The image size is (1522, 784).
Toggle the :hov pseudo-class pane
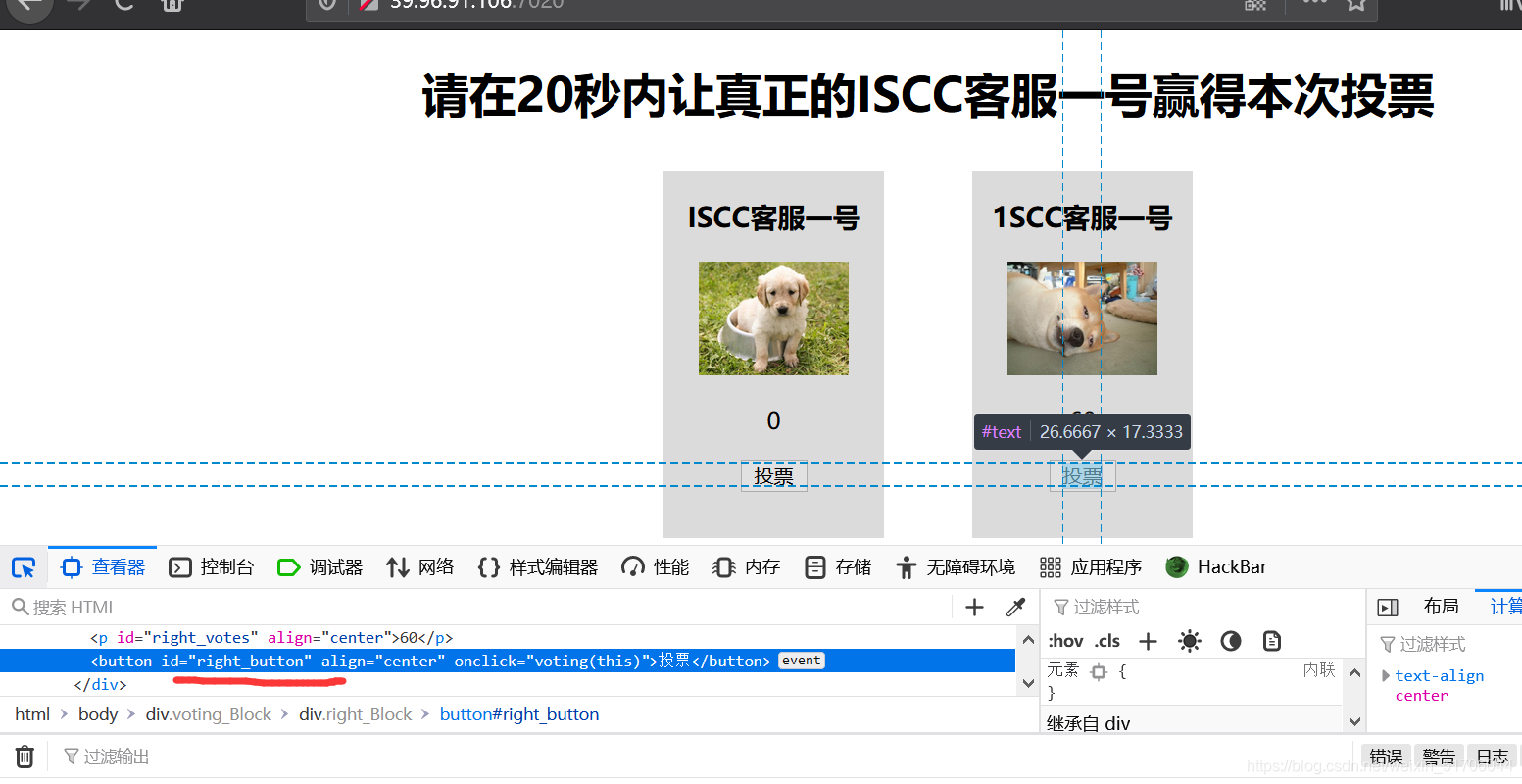1064,640
